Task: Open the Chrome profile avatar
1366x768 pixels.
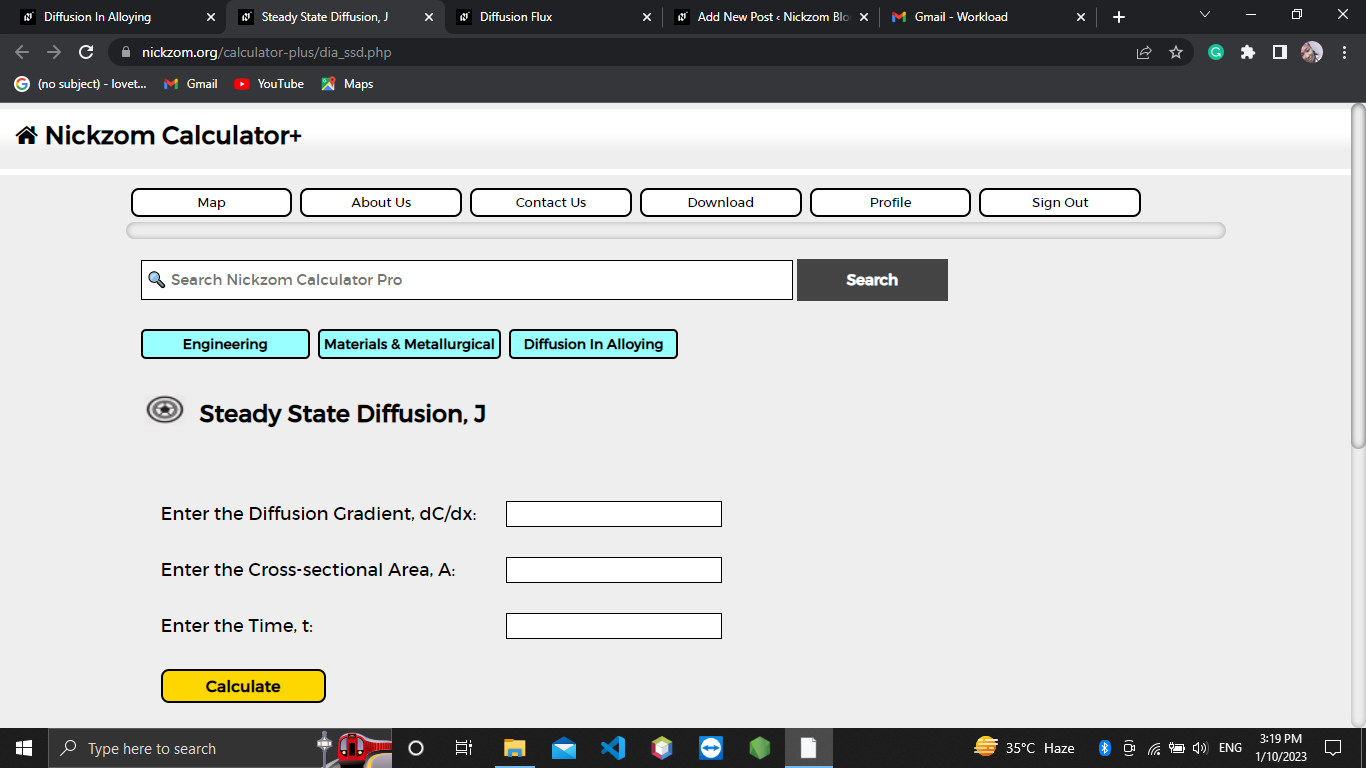Action: [1312, 52]
